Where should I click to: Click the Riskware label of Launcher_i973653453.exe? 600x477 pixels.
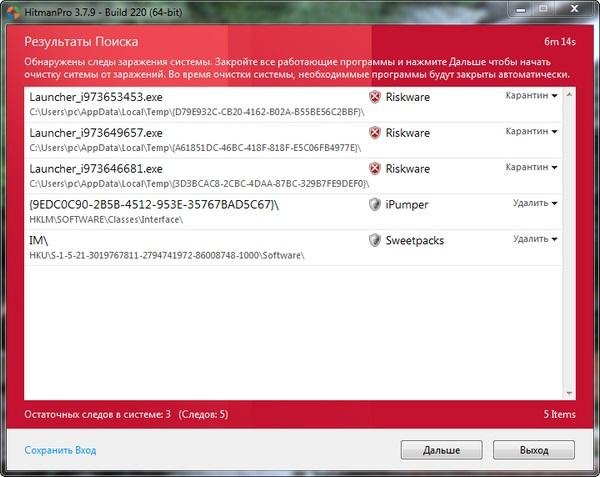(408, 97)
